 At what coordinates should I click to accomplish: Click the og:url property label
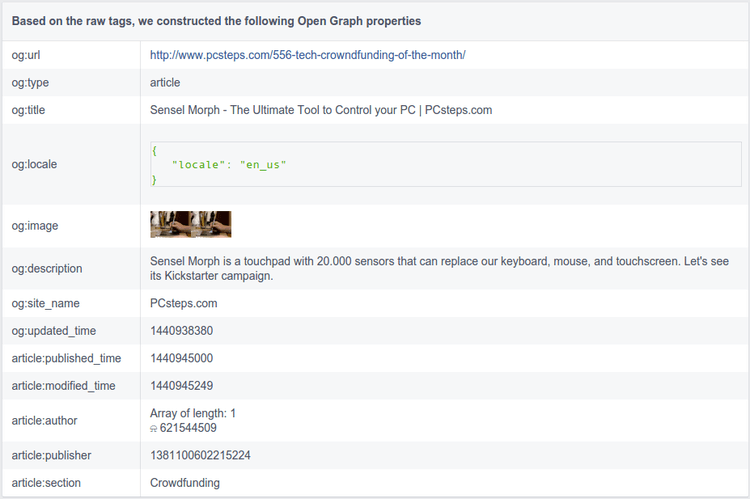point(26,55)
